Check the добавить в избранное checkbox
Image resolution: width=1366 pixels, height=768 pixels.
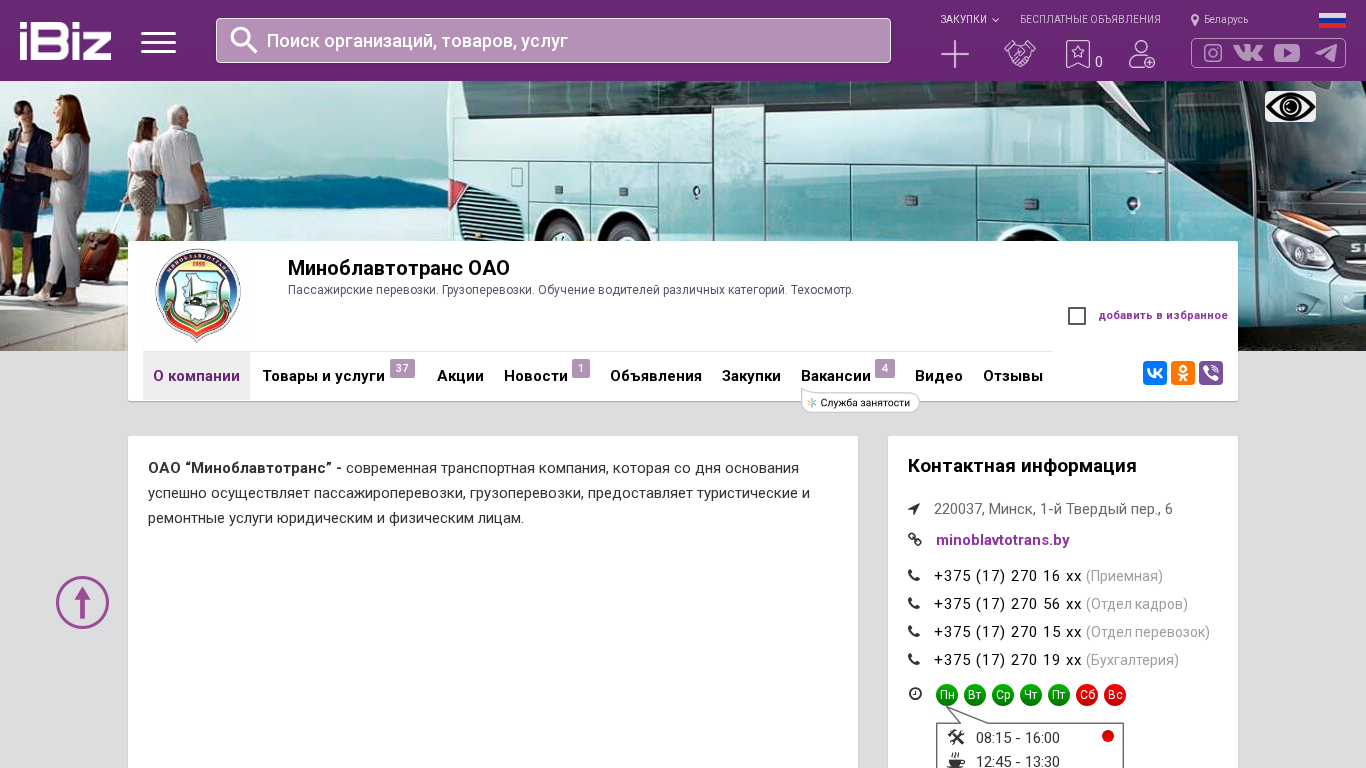[x=1077, y=316]
